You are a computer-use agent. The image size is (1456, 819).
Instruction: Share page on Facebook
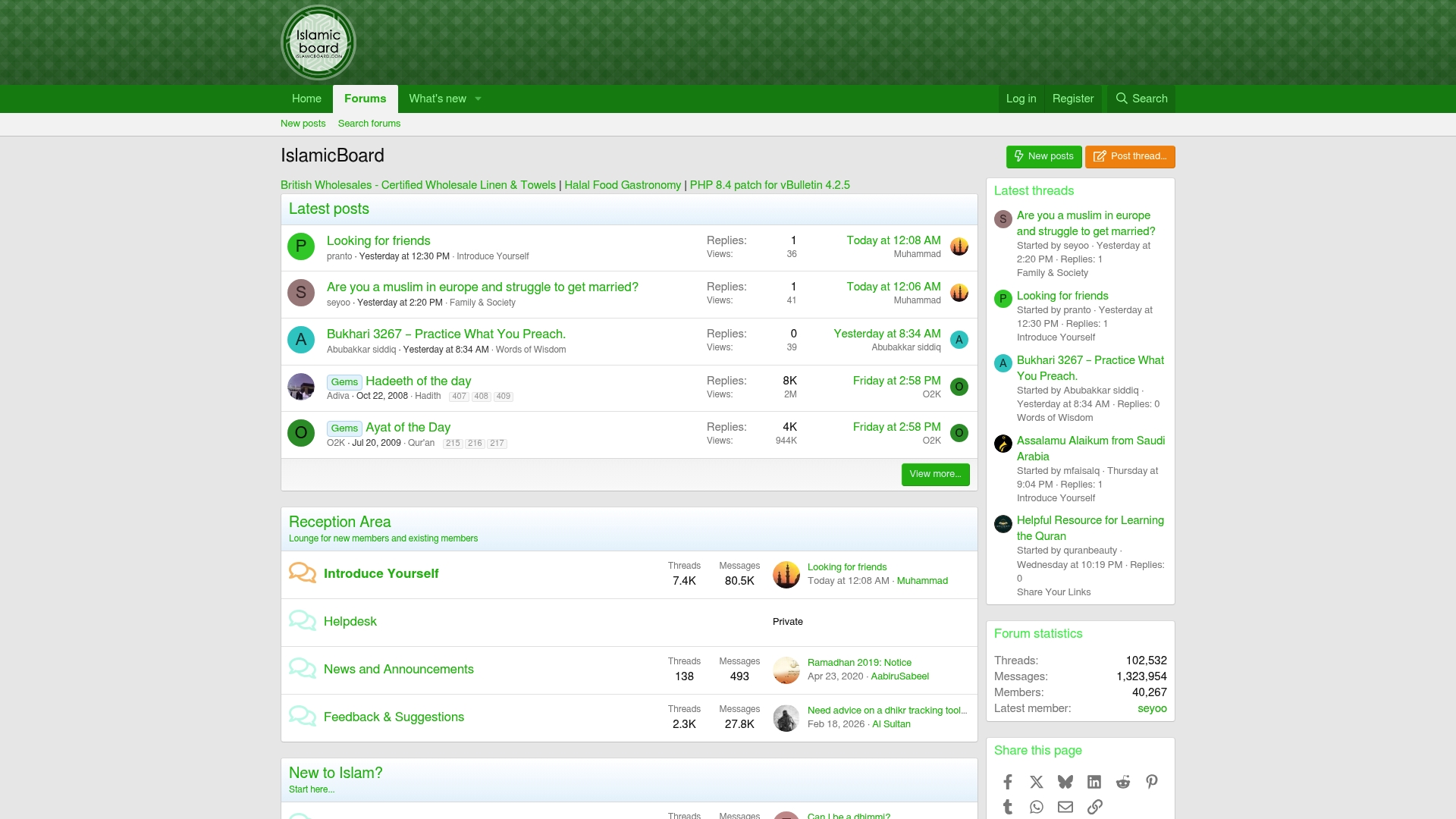click(x=1008, y=782)
